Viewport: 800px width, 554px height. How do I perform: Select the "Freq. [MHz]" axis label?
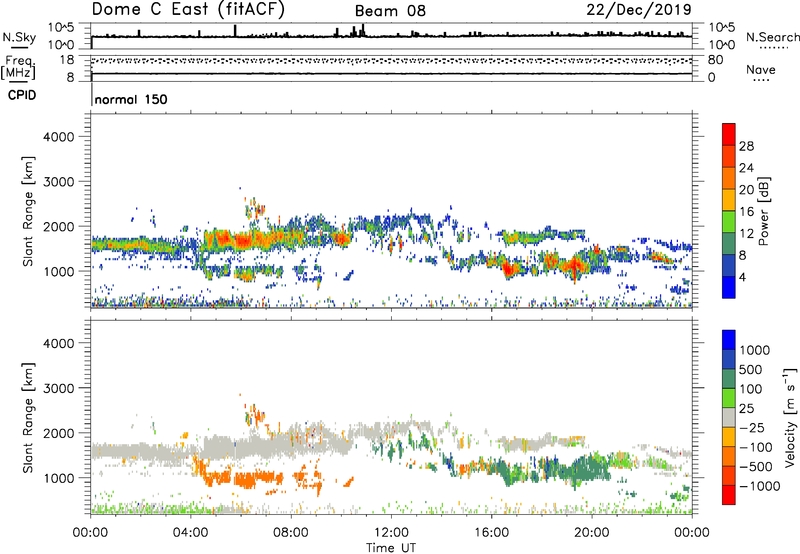click(x=18, y=67)
